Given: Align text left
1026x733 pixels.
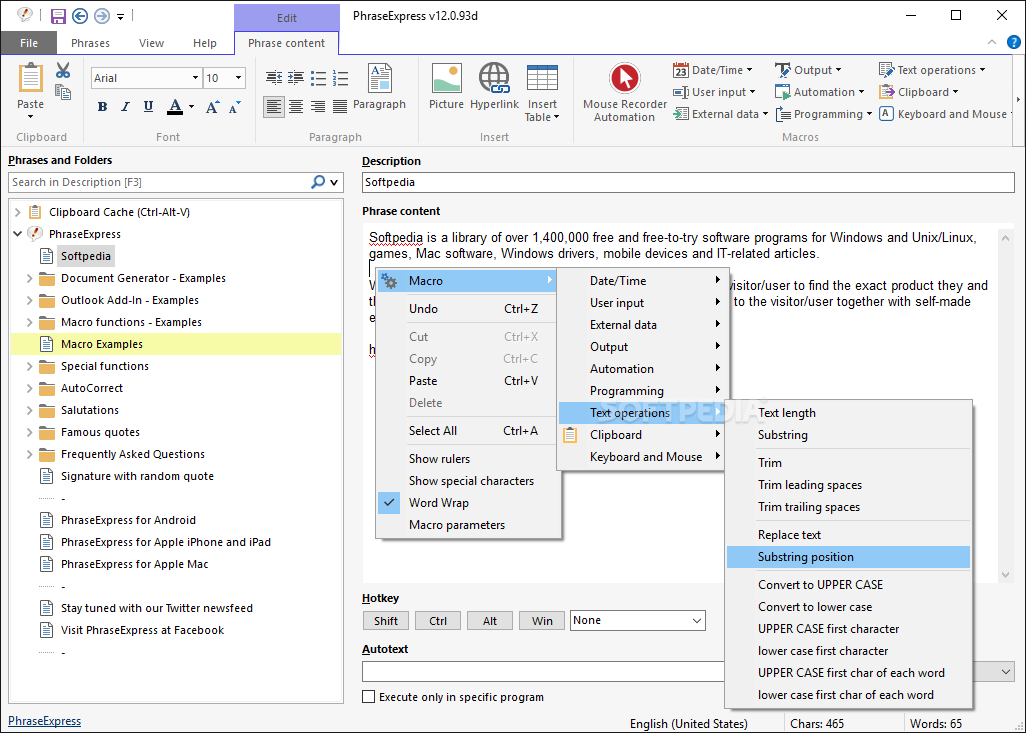Looking at the screenshot, I should click(274, 106).
